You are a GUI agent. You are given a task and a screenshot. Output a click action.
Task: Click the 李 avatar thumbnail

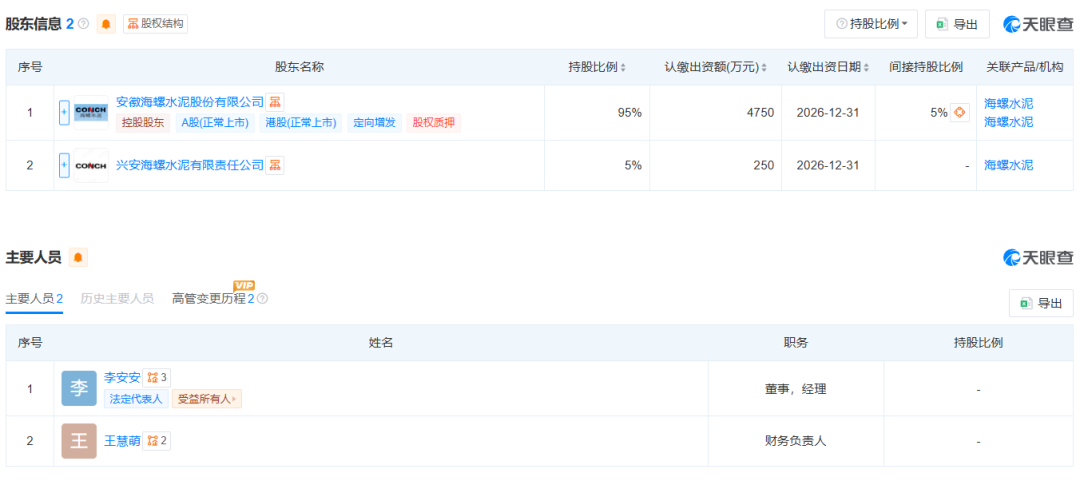[79, 389]
